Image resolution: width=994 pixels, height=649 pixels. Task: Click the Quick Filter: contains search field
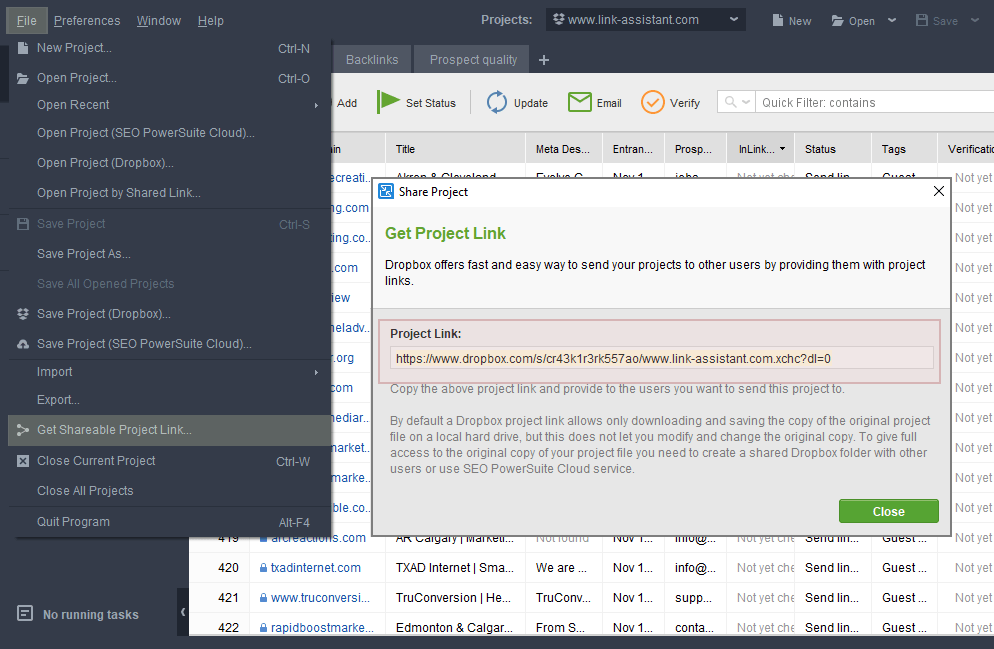click(875, 102)
